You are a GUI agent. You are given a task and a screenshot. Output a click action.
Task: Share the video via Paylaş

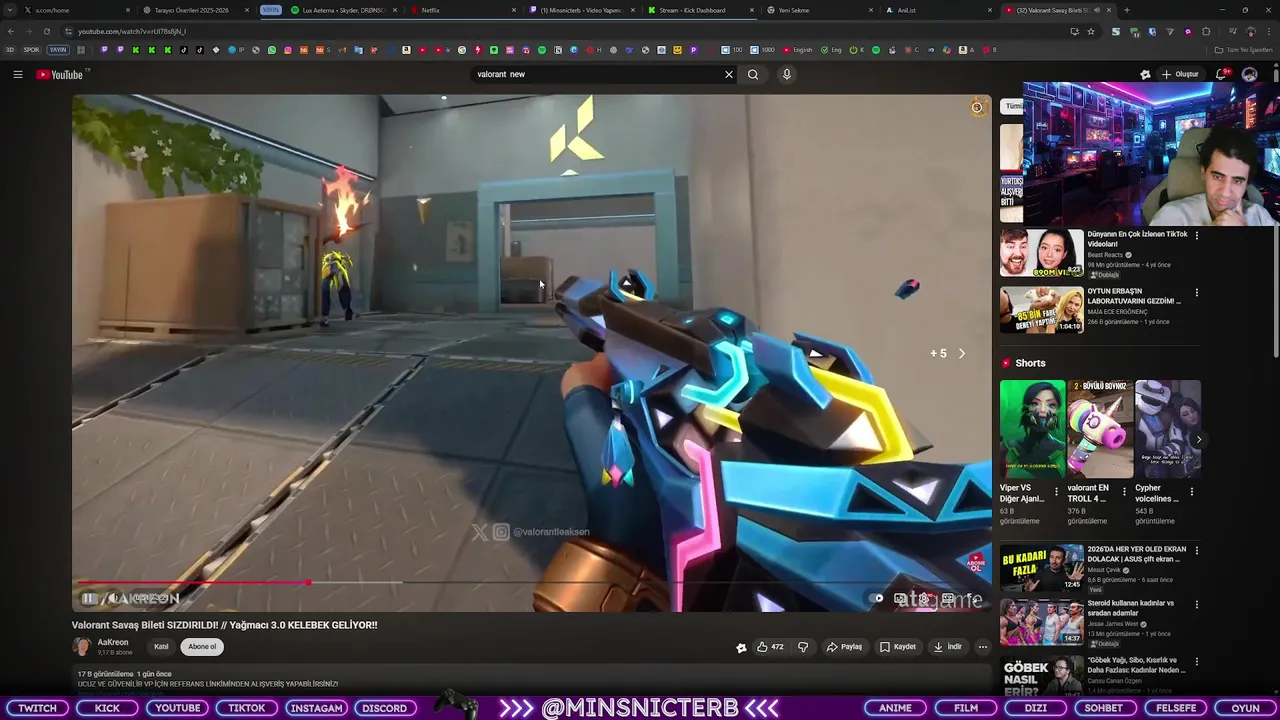coord(844,647)
